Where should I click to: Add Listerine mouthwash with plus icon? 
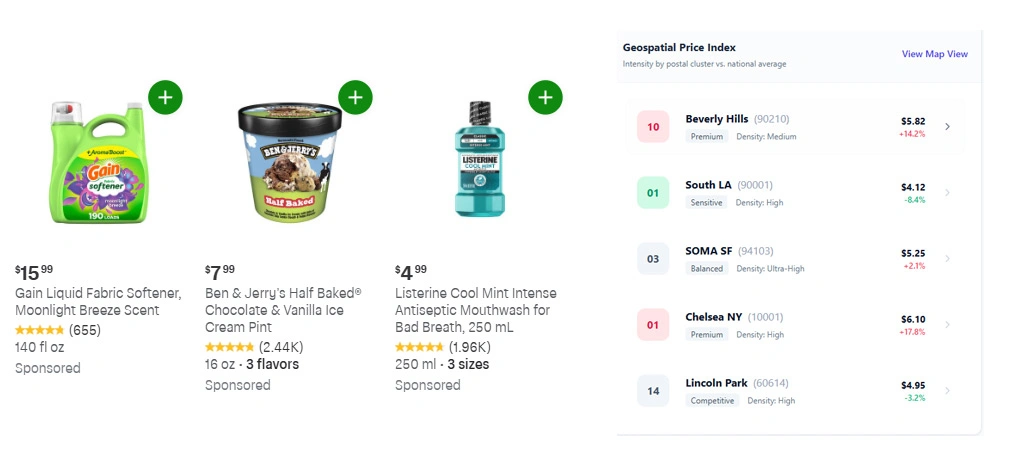click(x=545, y=98)
